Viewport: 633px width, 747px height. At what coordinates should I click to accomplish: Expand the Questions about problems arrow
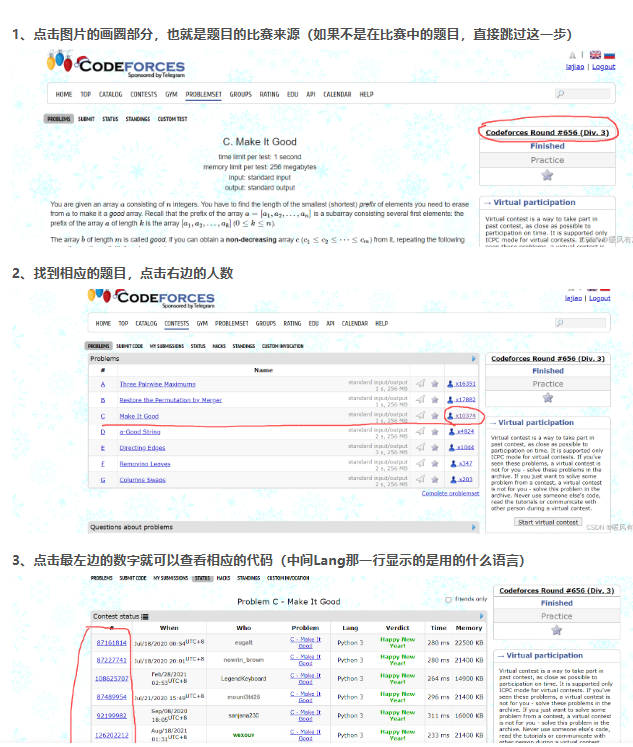point(473,527)
